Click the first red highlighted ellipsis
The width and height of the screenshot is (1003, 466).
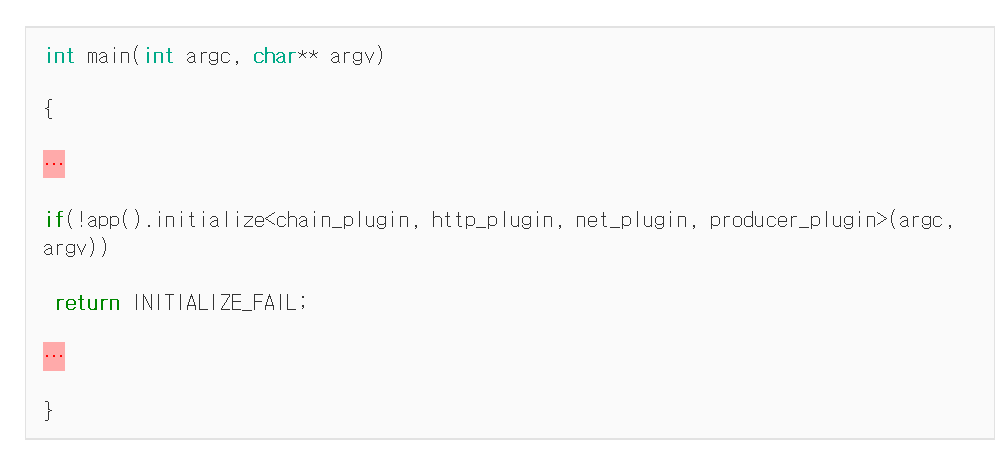point(54,164)
